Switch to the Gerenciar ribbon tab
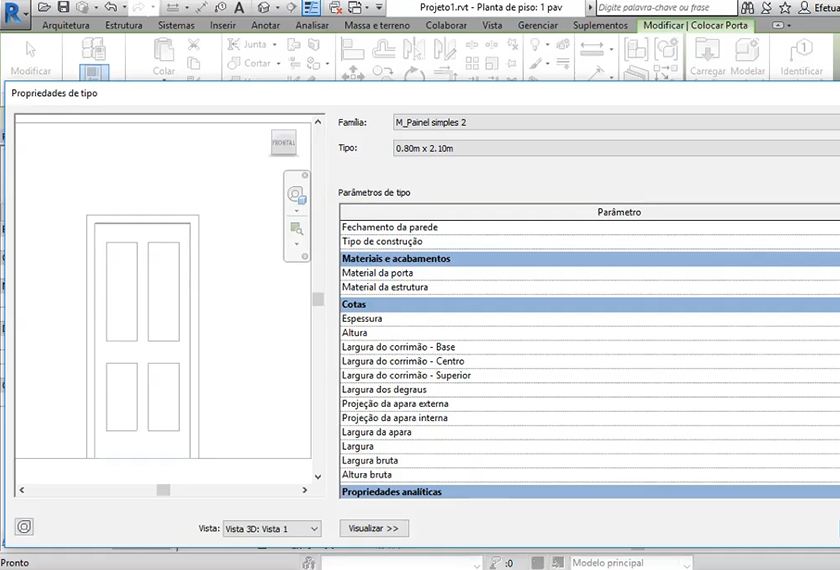This screenshot has height=570, width=840. [x=538, y=25]
